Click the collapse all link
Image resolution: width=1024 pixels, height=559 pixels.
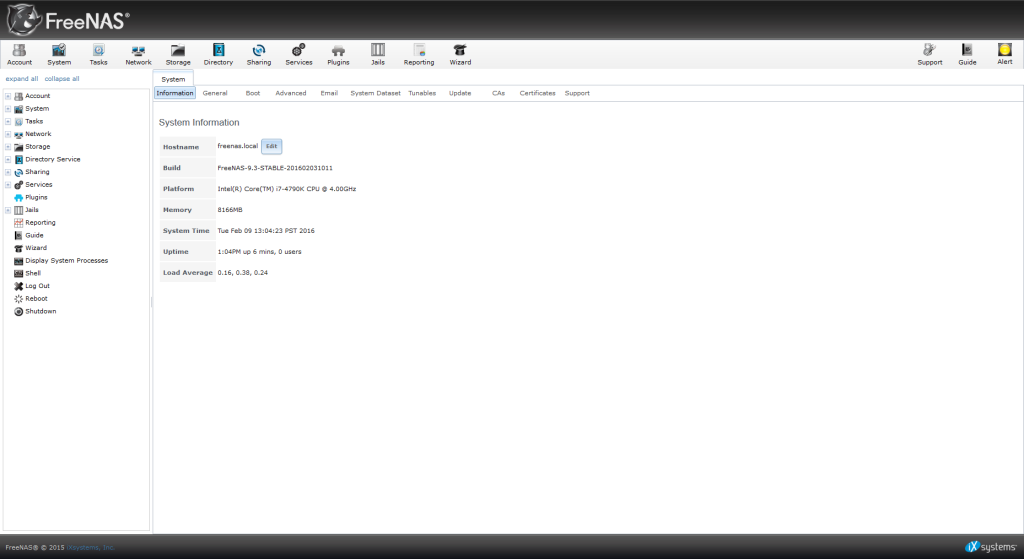[x=61, y=78]
